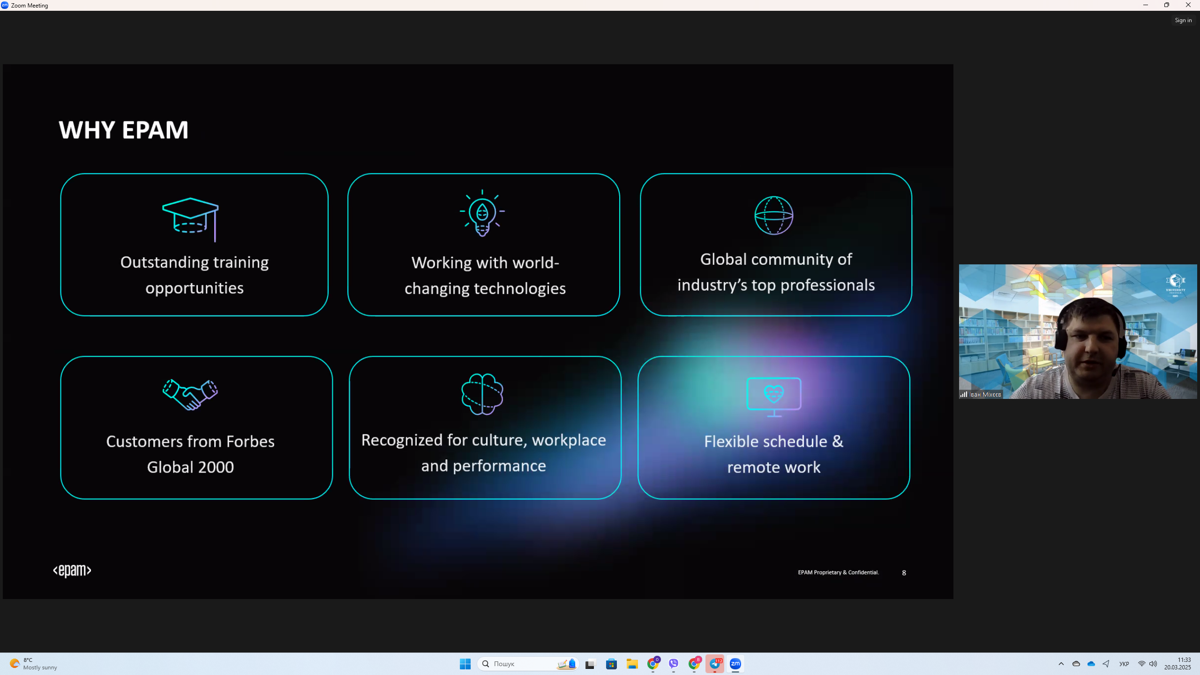Select the participant video thumbnail
The width and height of the screenshot is (1200, 675).
(x=1078, y=331)
